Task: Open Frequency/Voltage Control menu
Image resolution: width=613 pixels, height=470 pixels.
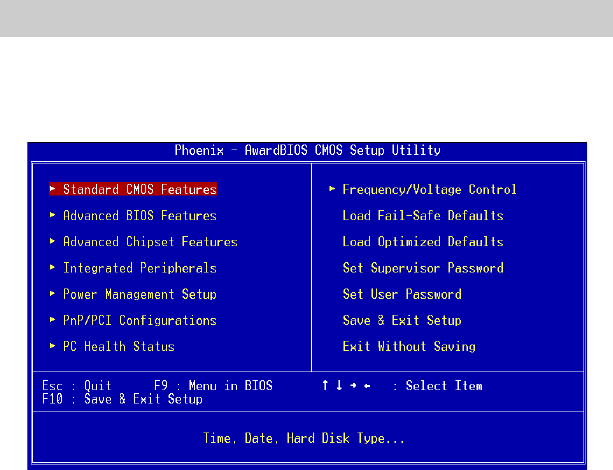Action: 429,189
